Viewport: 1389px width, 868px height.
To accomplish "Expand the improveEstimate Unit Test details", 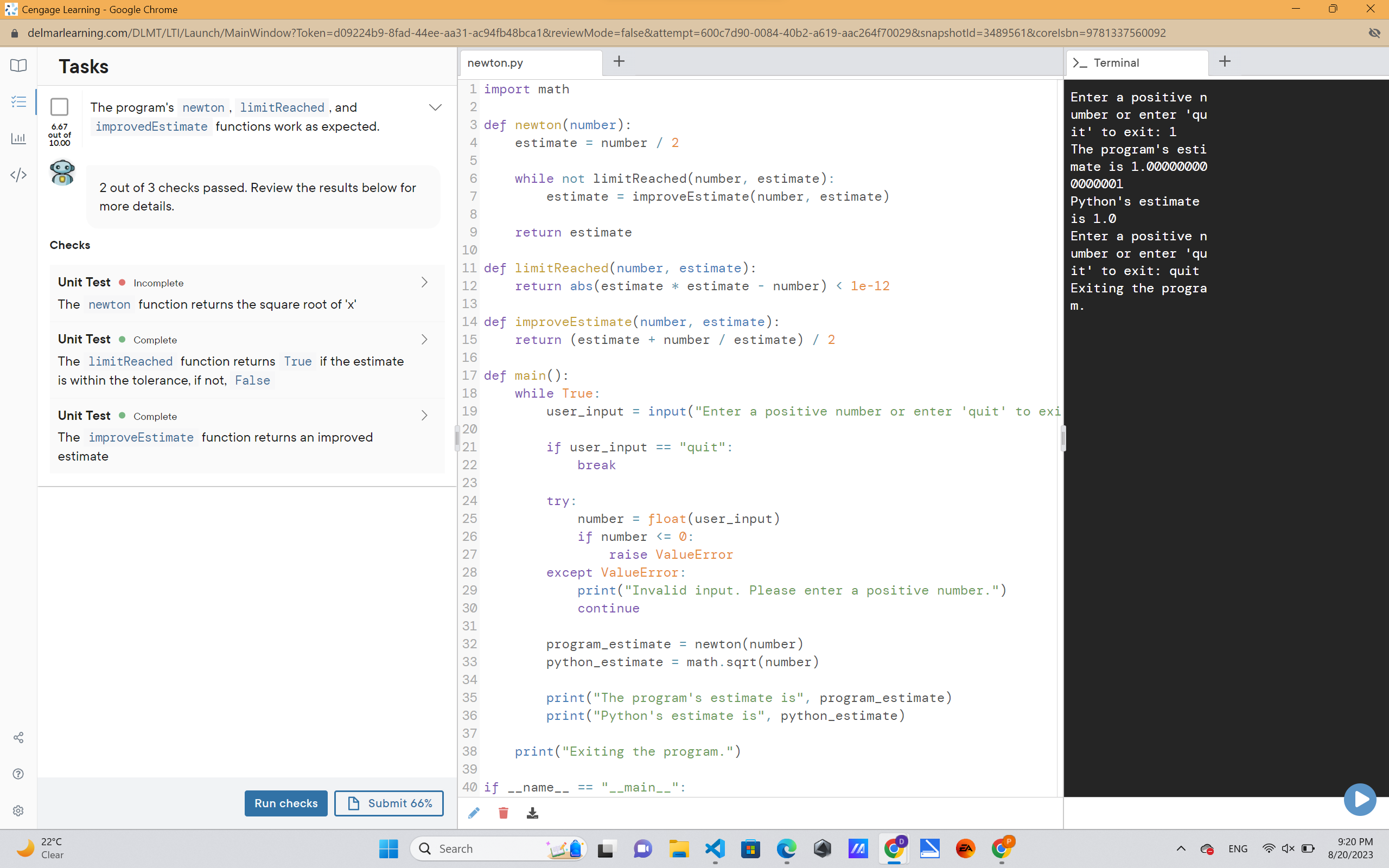I will [425, 415].
